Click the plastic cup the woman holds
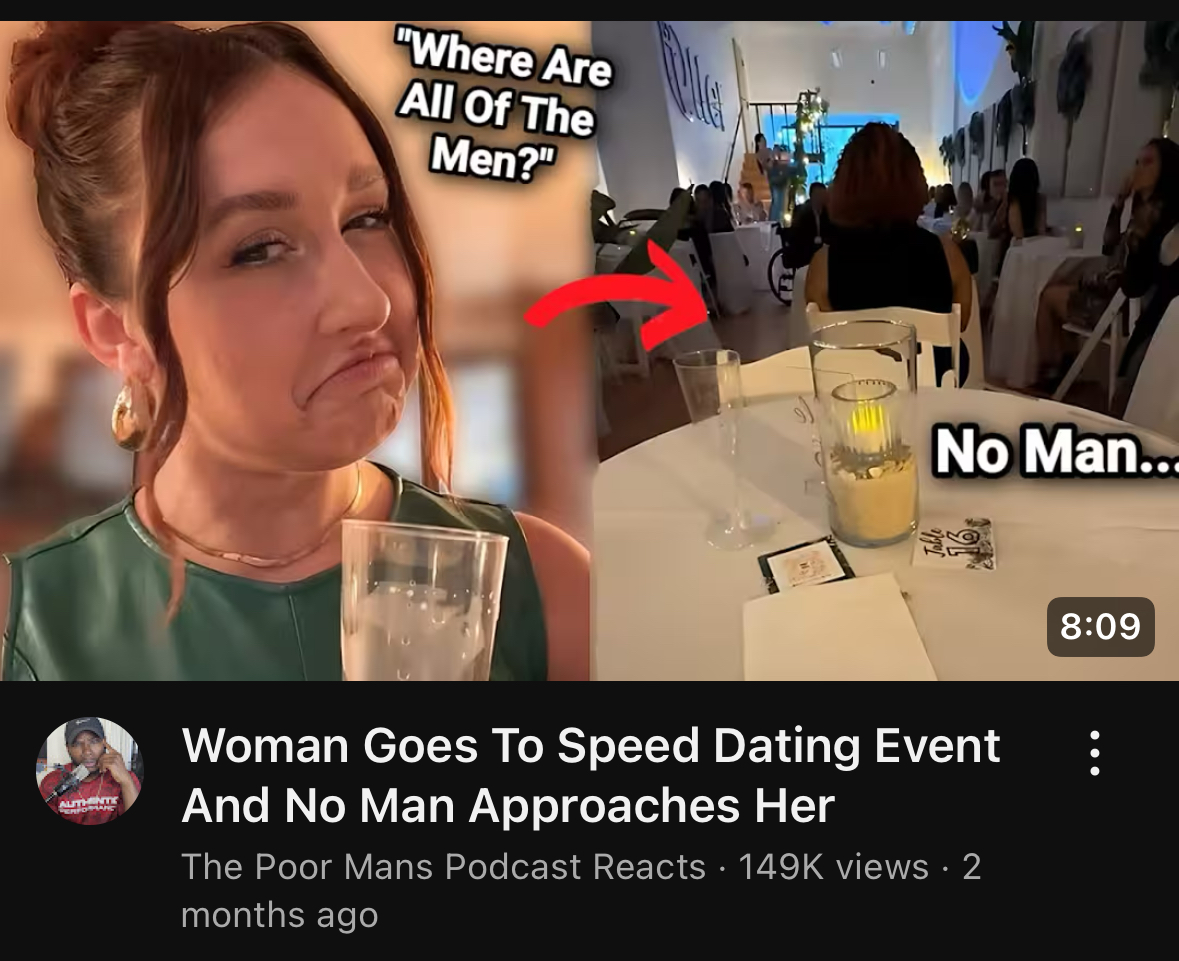1179x961 pixels. tap(424, 599)
